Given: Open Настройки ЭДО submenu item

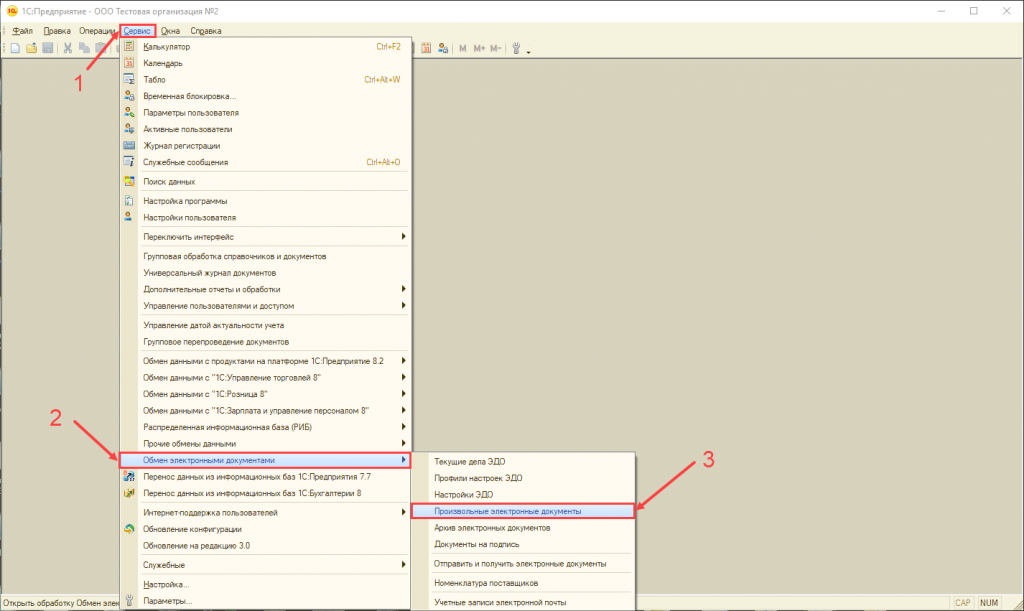Looking at the screenshot, I should coord(464,495).
